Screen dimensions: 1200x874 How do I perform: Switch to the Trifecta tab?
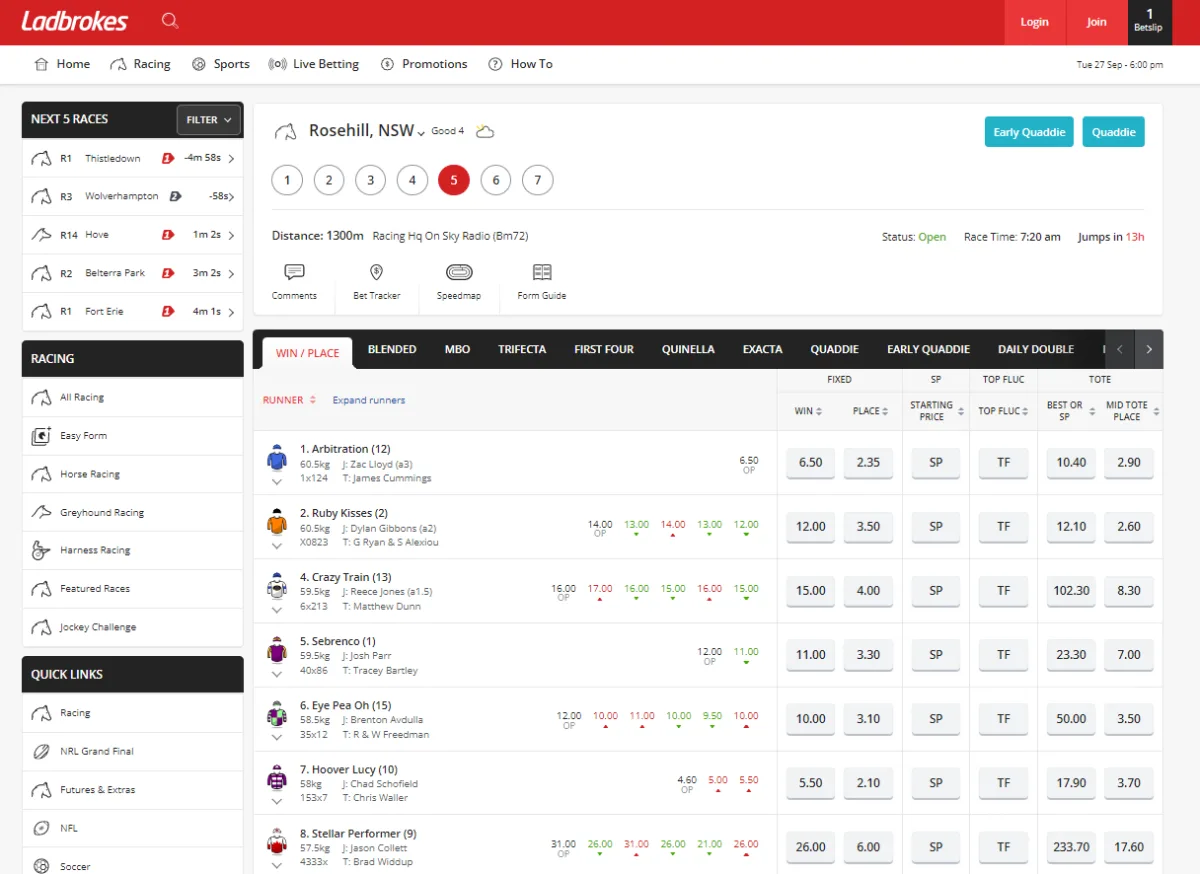click(522, 349)
